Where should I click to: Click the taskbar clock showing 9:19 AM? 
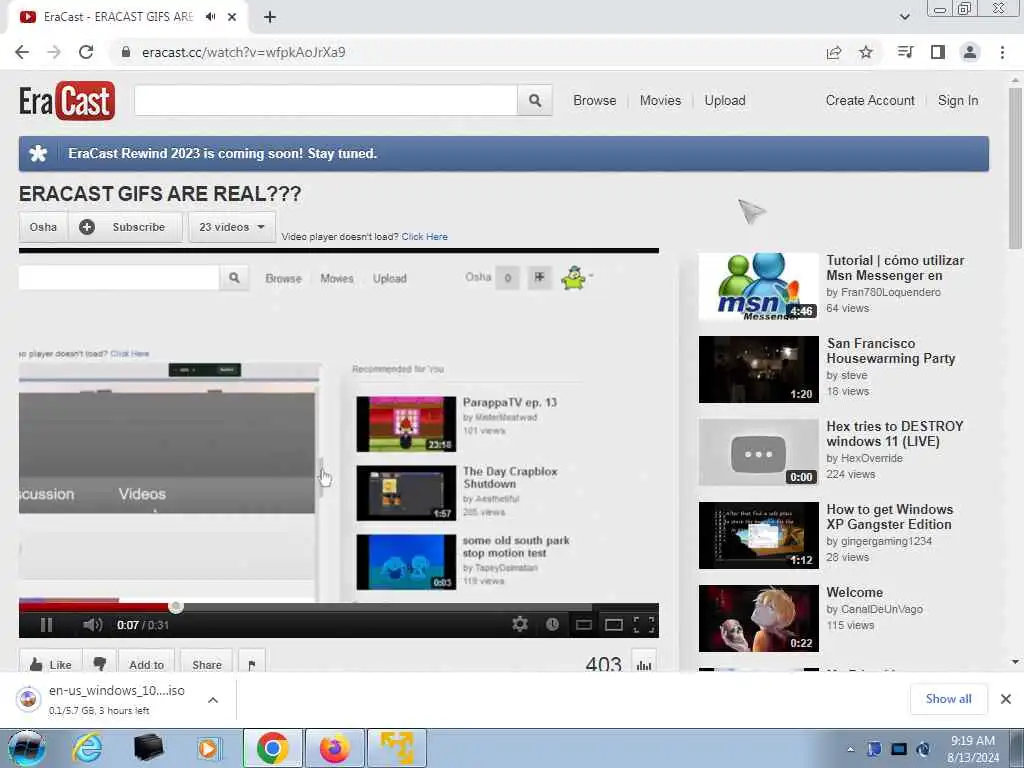coord(973,749)
